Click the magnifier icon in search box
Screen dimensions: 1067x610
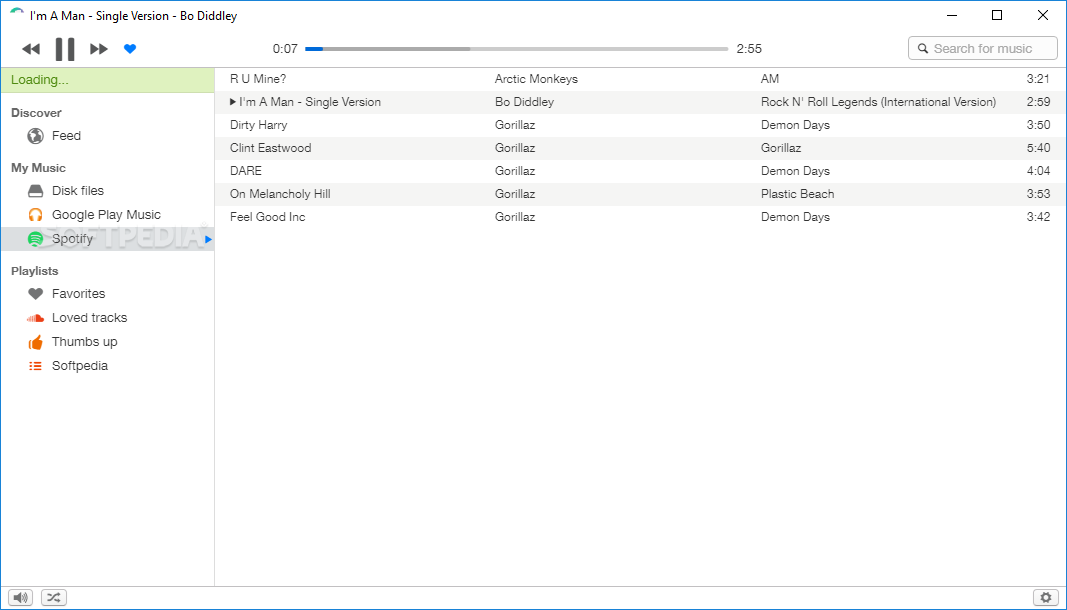923,49
